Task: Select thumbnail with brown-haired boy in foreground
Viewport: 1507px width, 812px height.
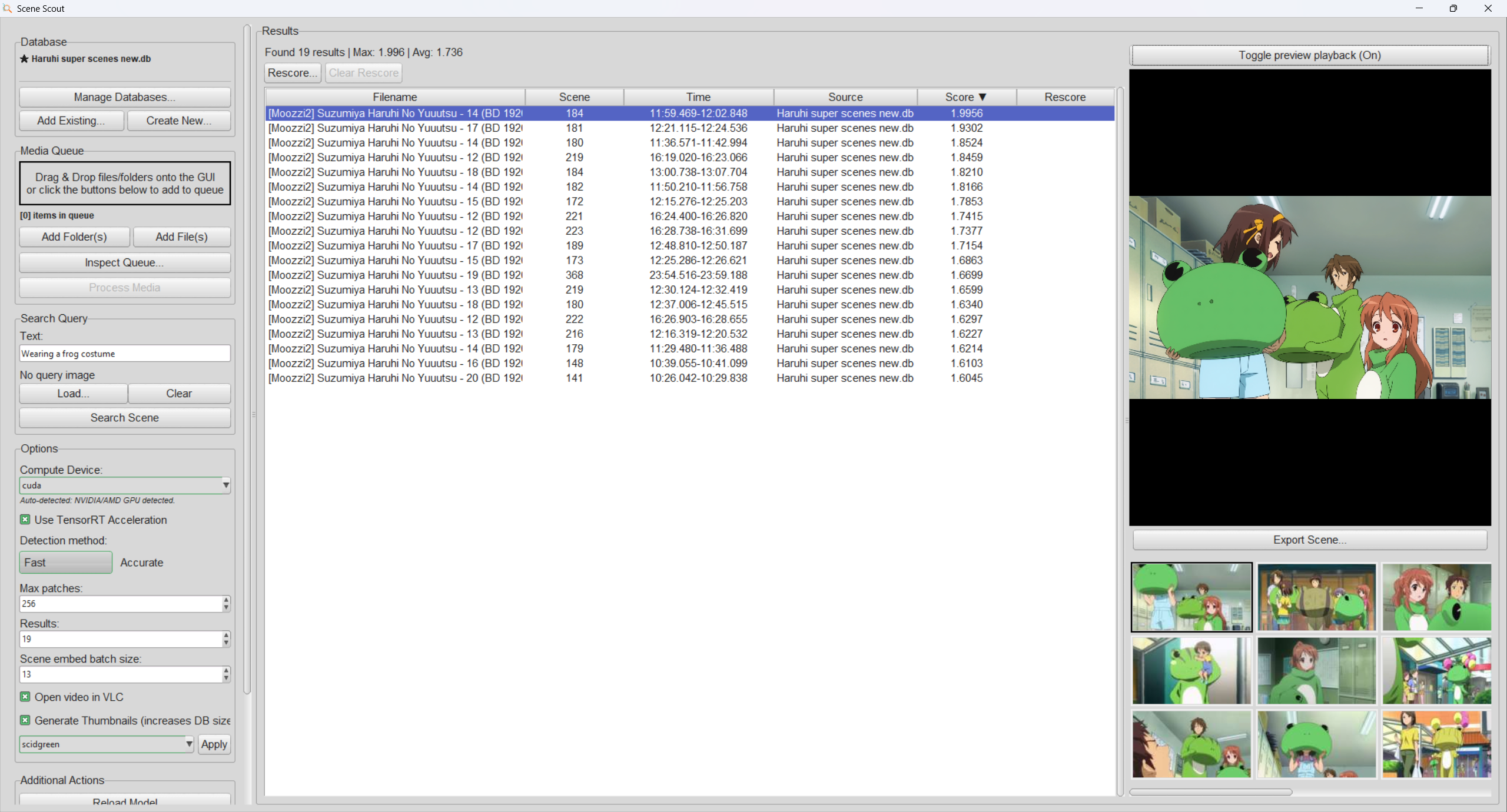Action: [x=1191, y=744]
